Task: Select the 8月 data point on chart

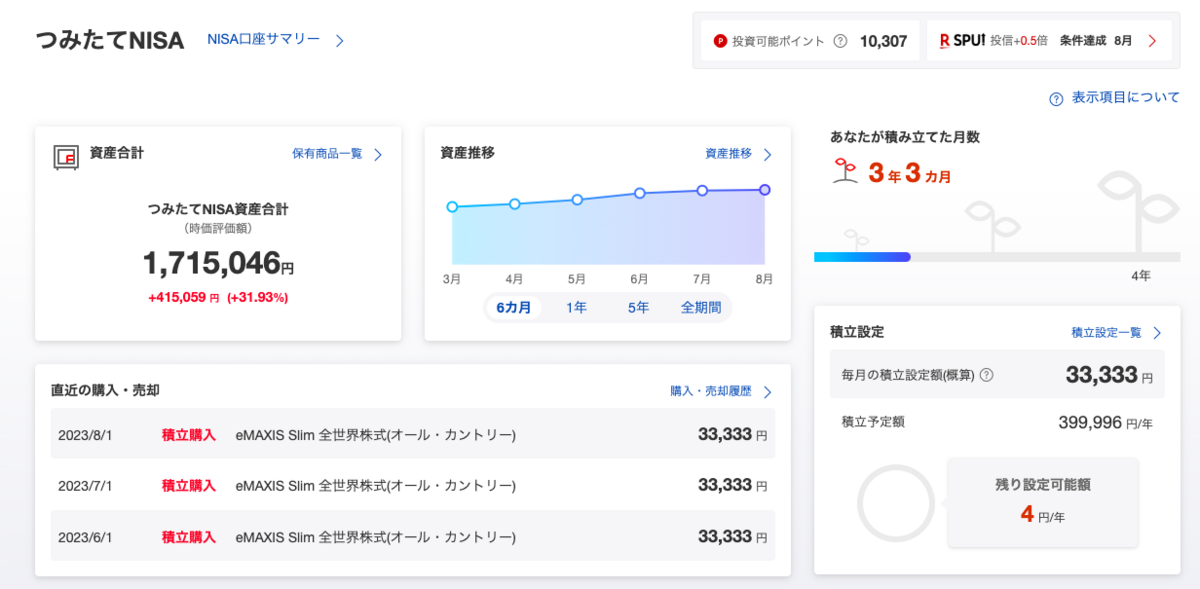Action: (765, 189)
